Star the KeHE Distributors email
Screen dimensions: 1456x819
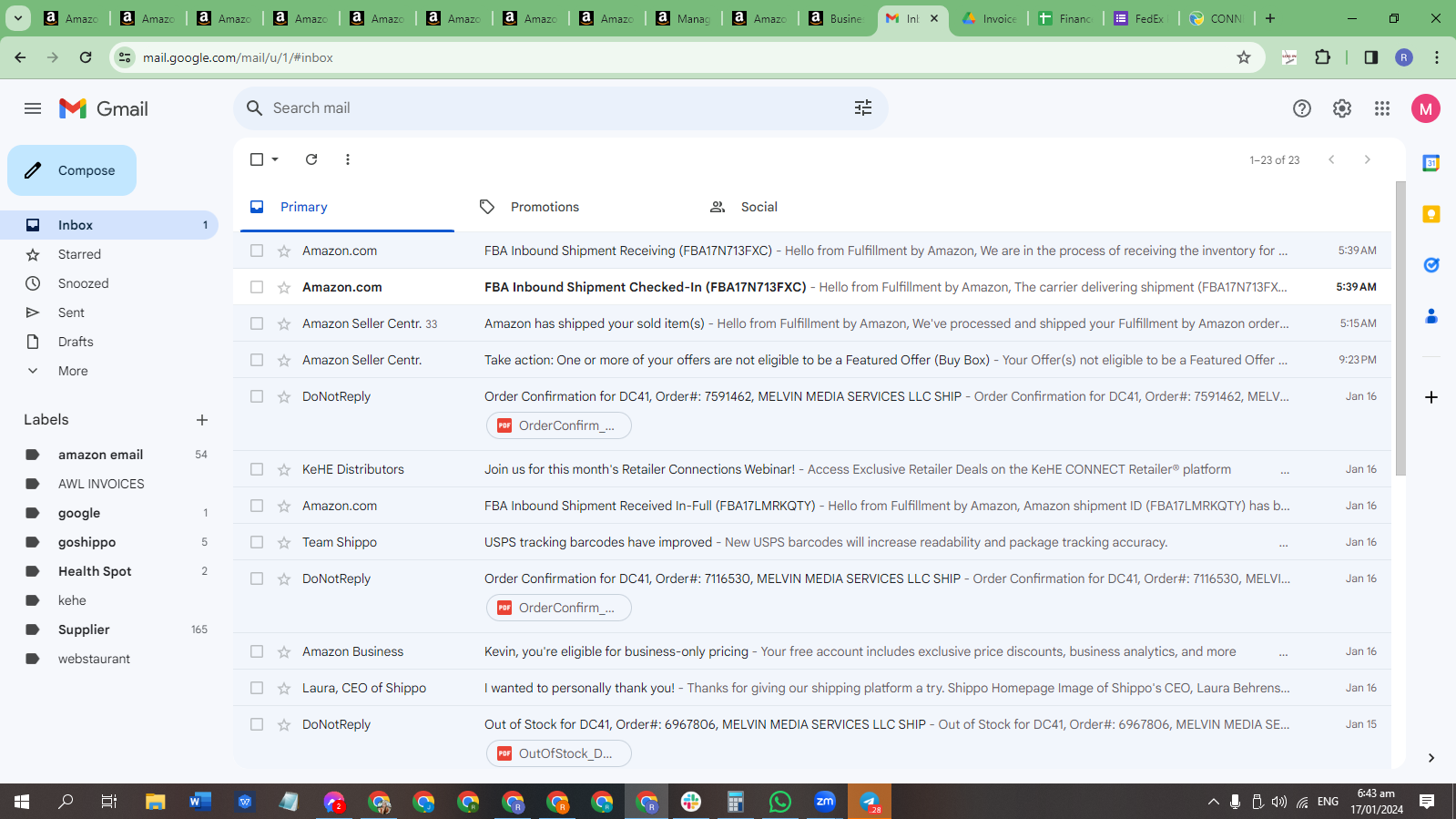point(284,469)
